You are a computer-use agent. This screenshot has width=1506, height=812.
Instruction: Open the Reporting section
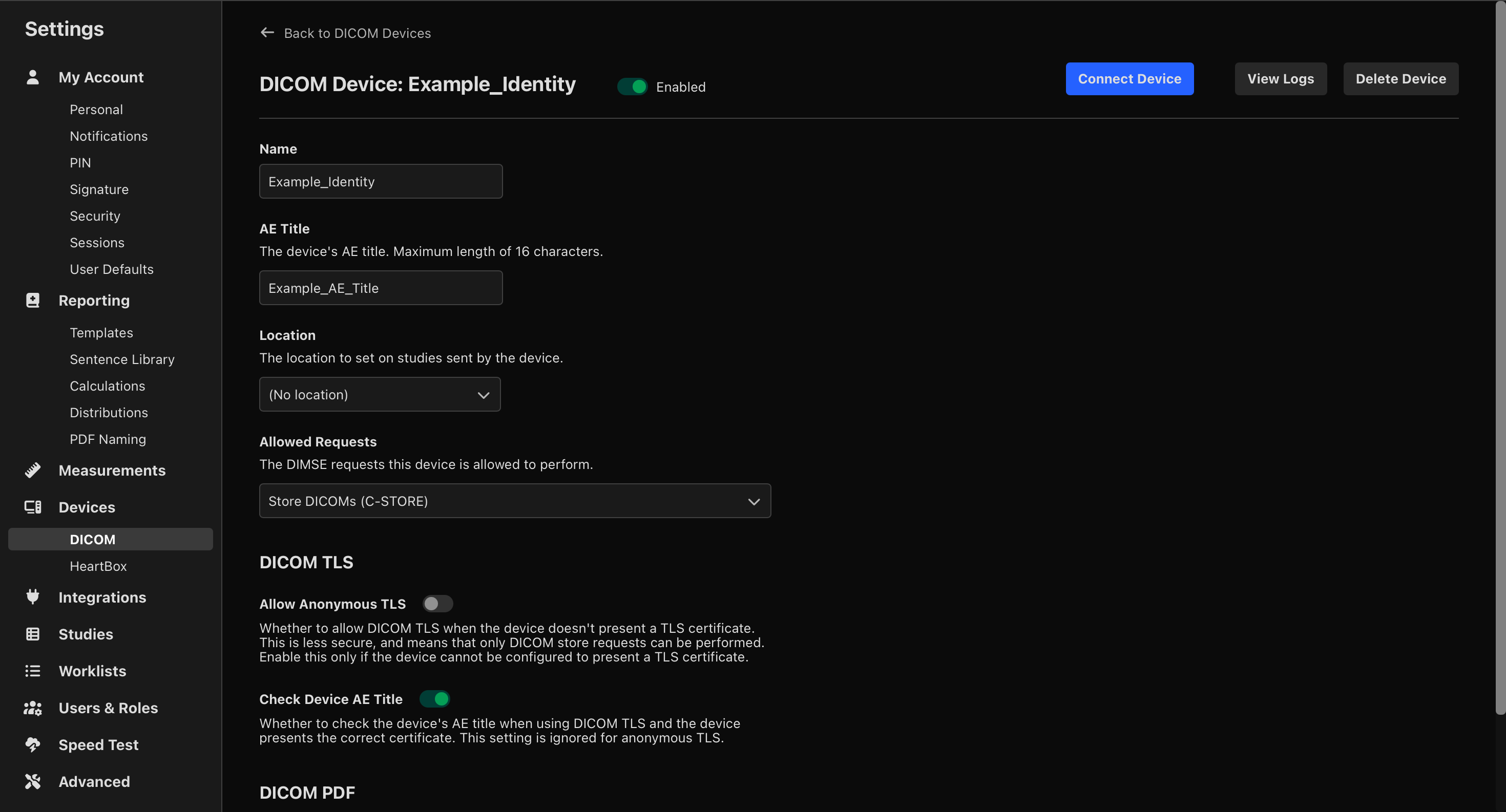tap(94, 300)
